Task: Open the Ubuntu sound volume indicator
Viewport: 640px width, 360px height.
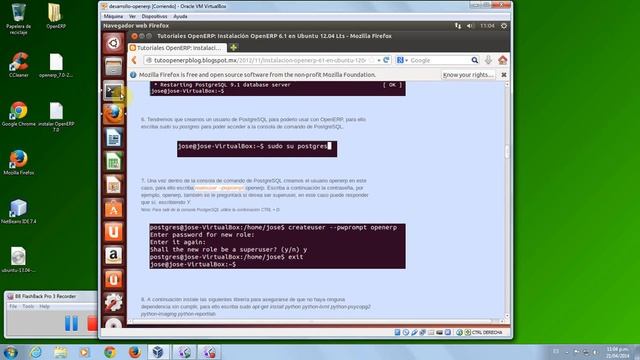Action: [x=470, y=26]
